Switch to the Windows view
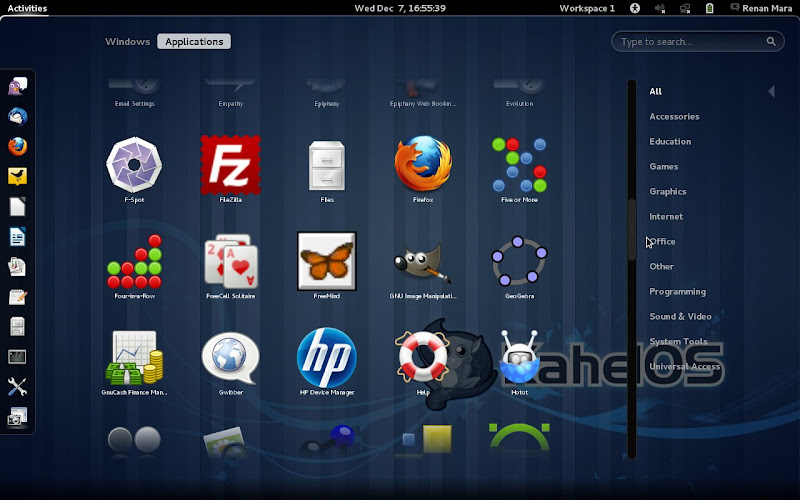 point(128,41)
